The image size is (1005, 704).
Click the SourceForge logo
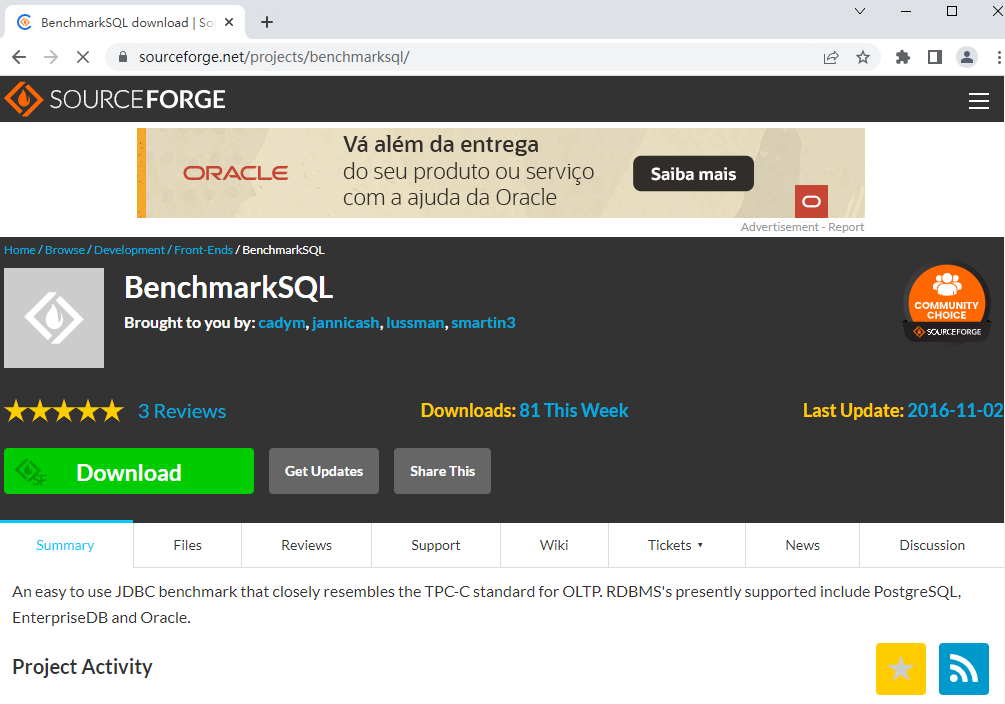pos(113,98)
